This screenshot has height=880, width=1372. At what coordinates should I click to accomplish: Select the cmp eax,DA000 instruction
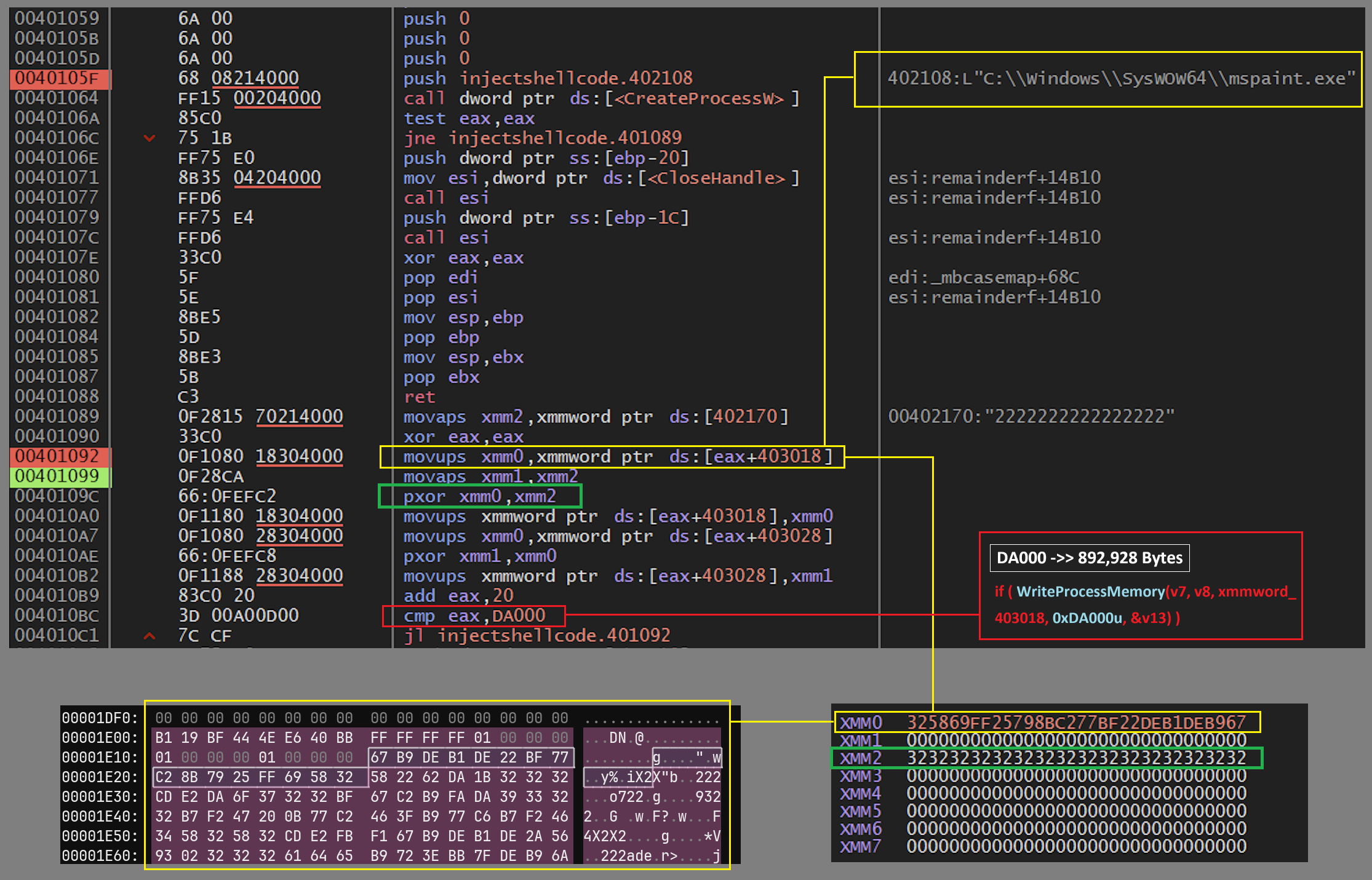474,616
